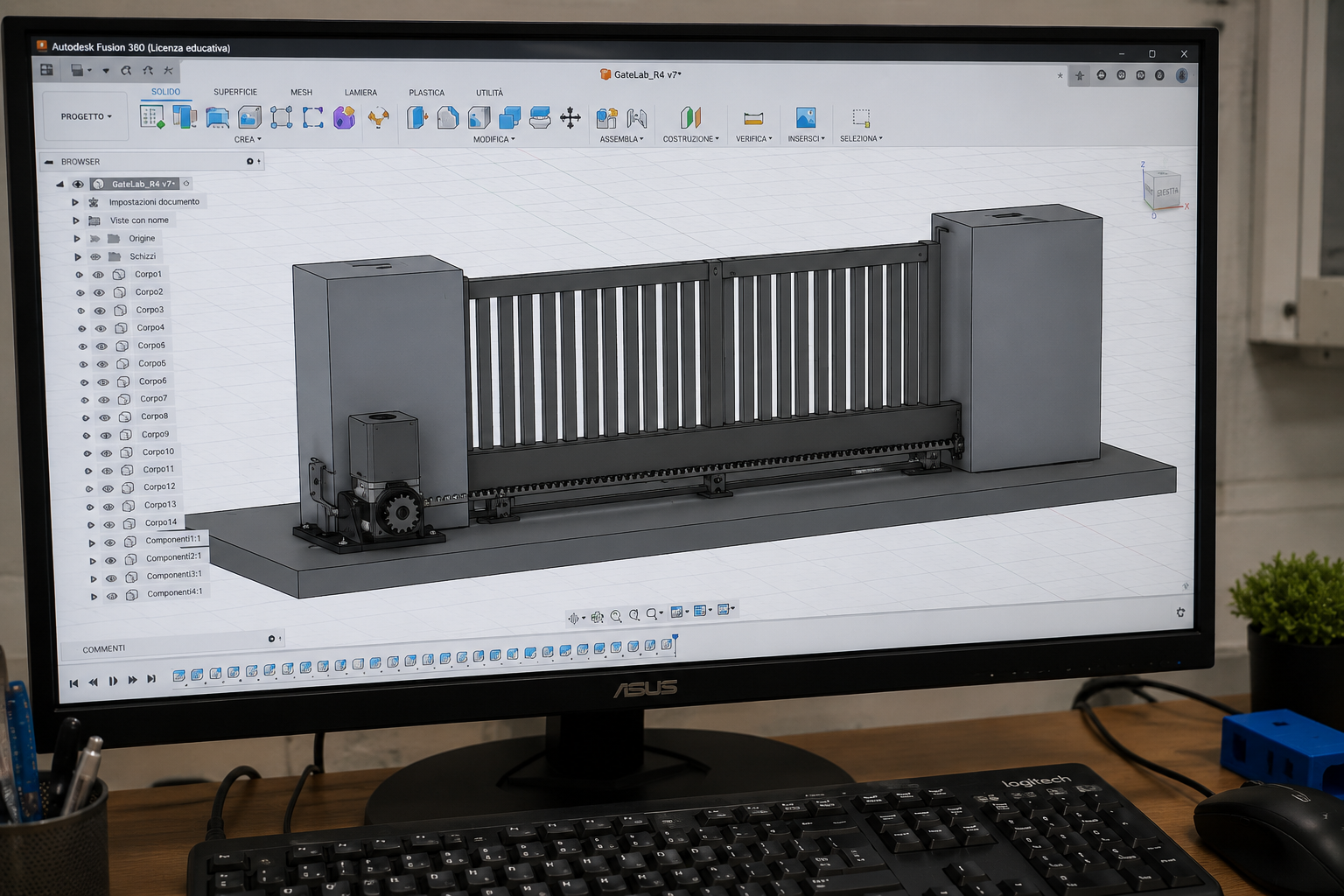Activate the radio button beside GateLab_R4 v7
1344x896 pixels.
186,183
